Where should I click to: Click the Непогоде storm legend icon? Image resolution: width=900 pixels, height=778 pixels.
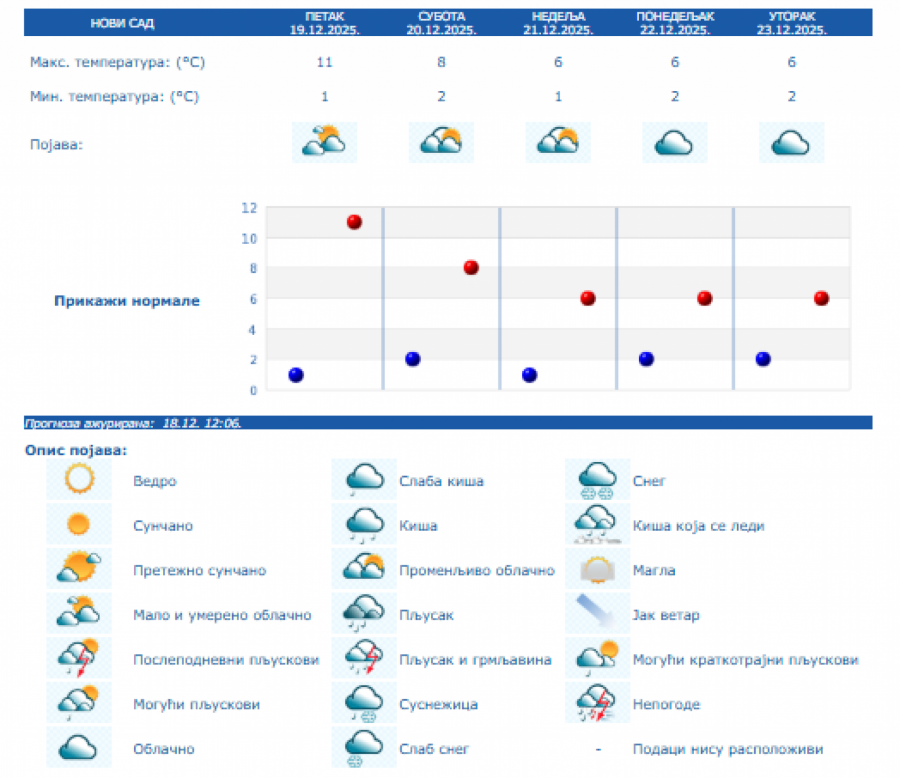[x=597, y=704]
